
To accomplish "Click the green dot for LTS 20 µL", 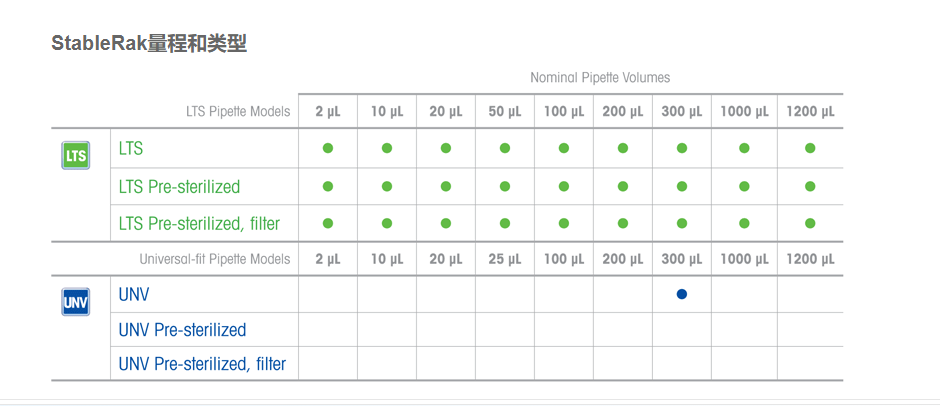I will click(446, 148).
